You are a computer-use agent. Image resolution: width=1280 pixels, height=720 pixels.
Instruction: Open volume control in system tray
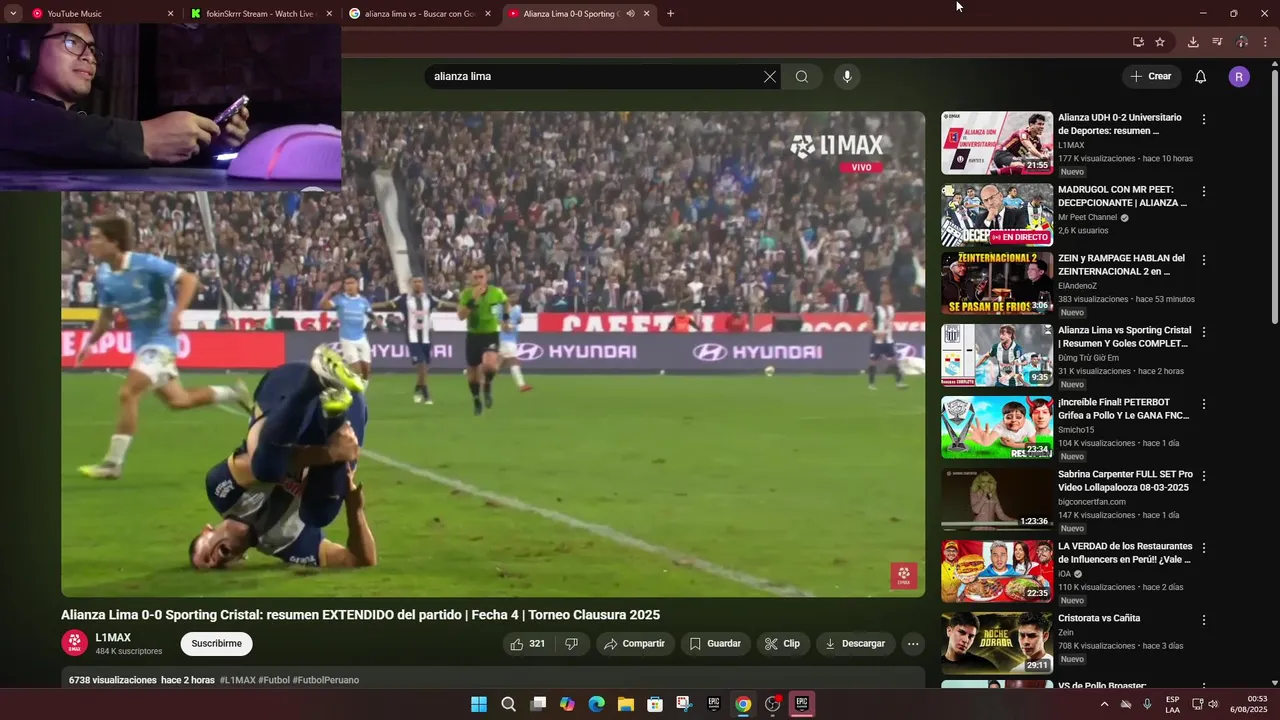[1213, 704]
